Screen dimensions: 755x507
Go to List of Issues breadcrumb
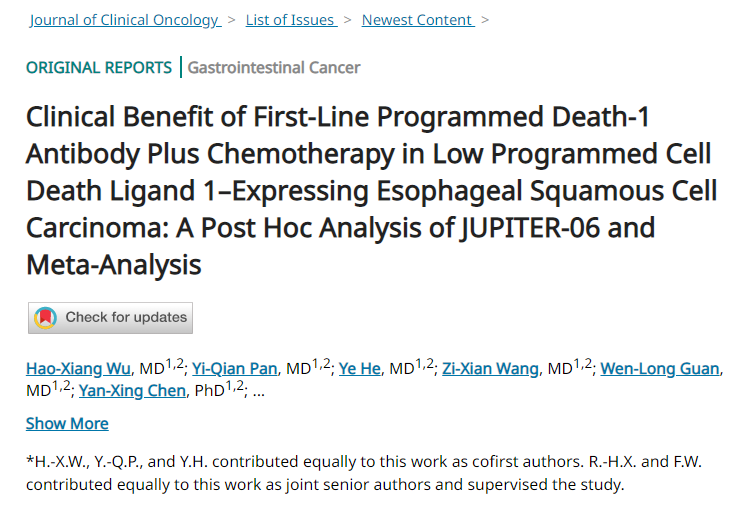click(x=290, y=20)
